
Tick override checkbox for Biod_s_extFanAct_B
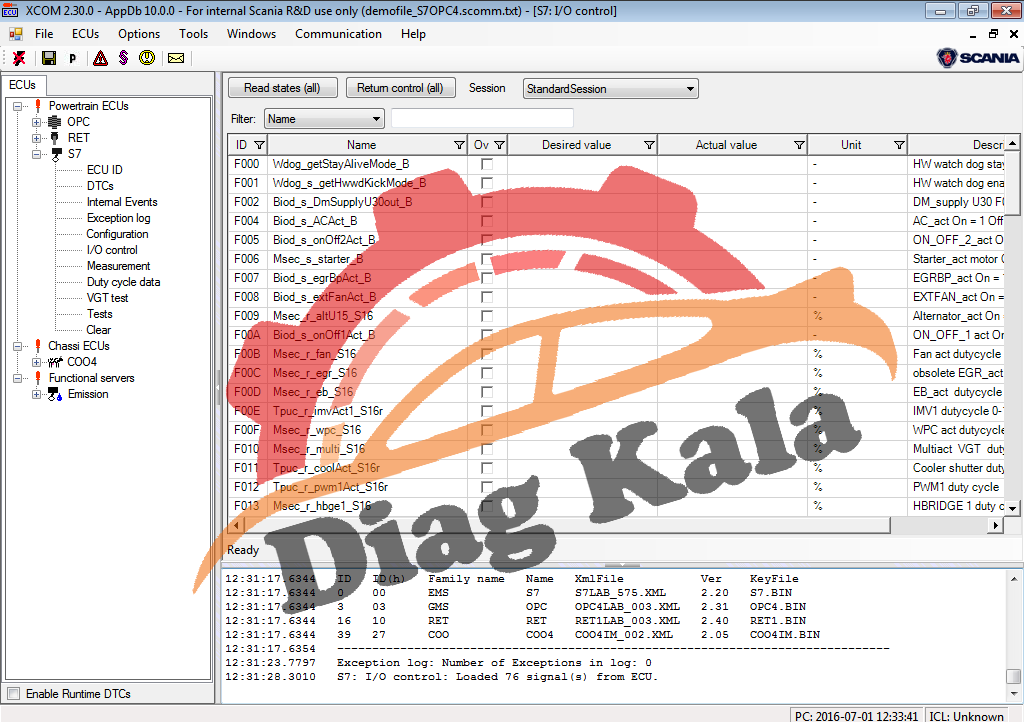(x=487, y=297)
